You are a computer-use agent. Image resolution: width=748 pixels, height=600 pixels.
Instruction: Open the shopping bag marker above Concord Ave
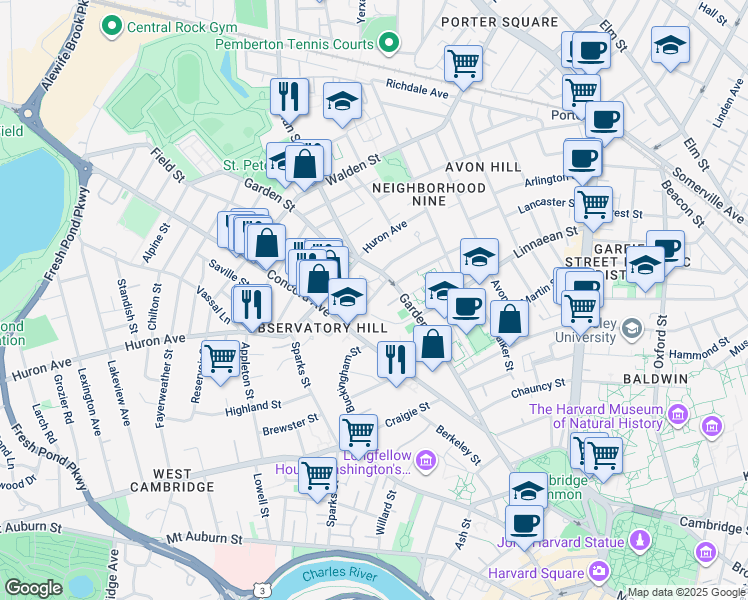pyautogui.click(x=266, y=245)
